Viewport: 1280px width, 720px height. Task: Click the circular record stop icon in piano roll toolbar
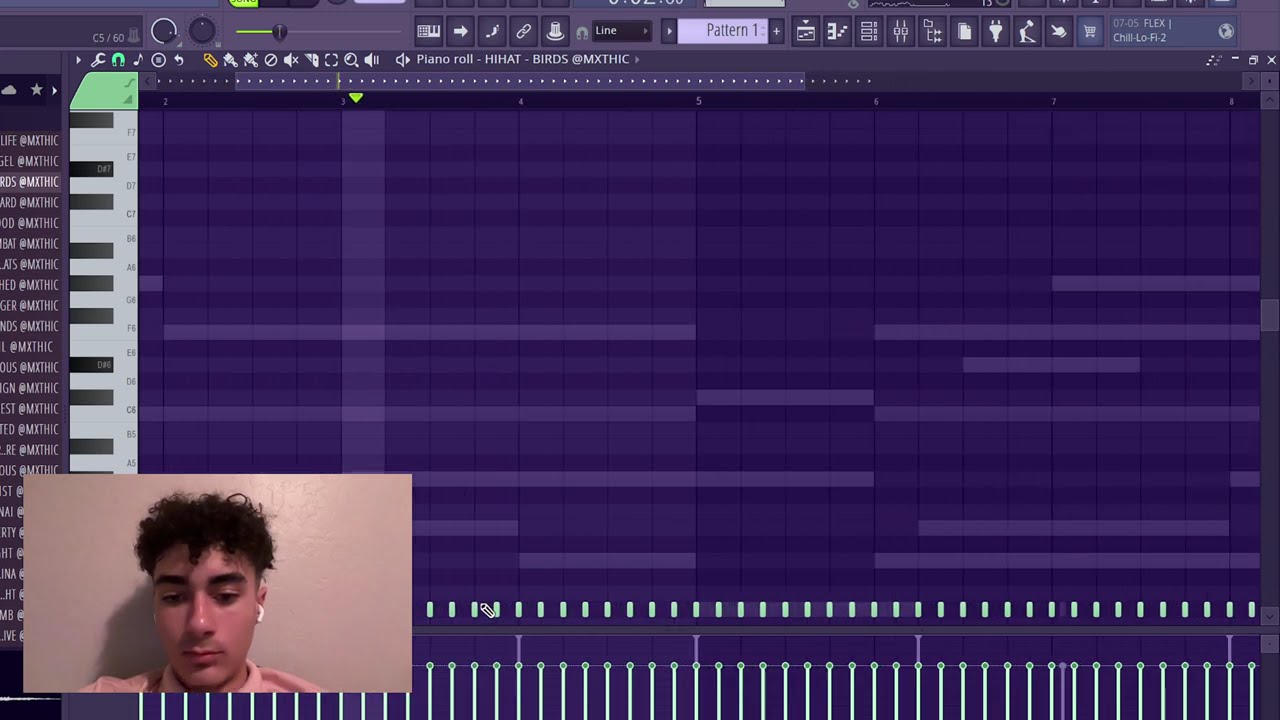click(x=158, y=60)
